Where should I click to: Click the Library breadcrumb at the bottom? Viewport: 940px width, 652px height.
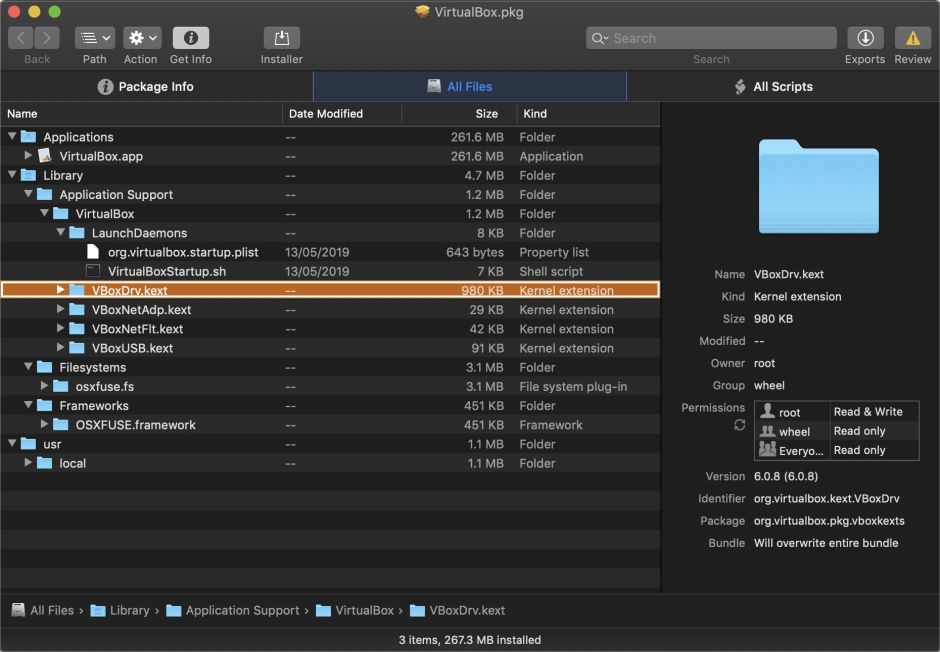pyautogui.click(x=130, y=609)
